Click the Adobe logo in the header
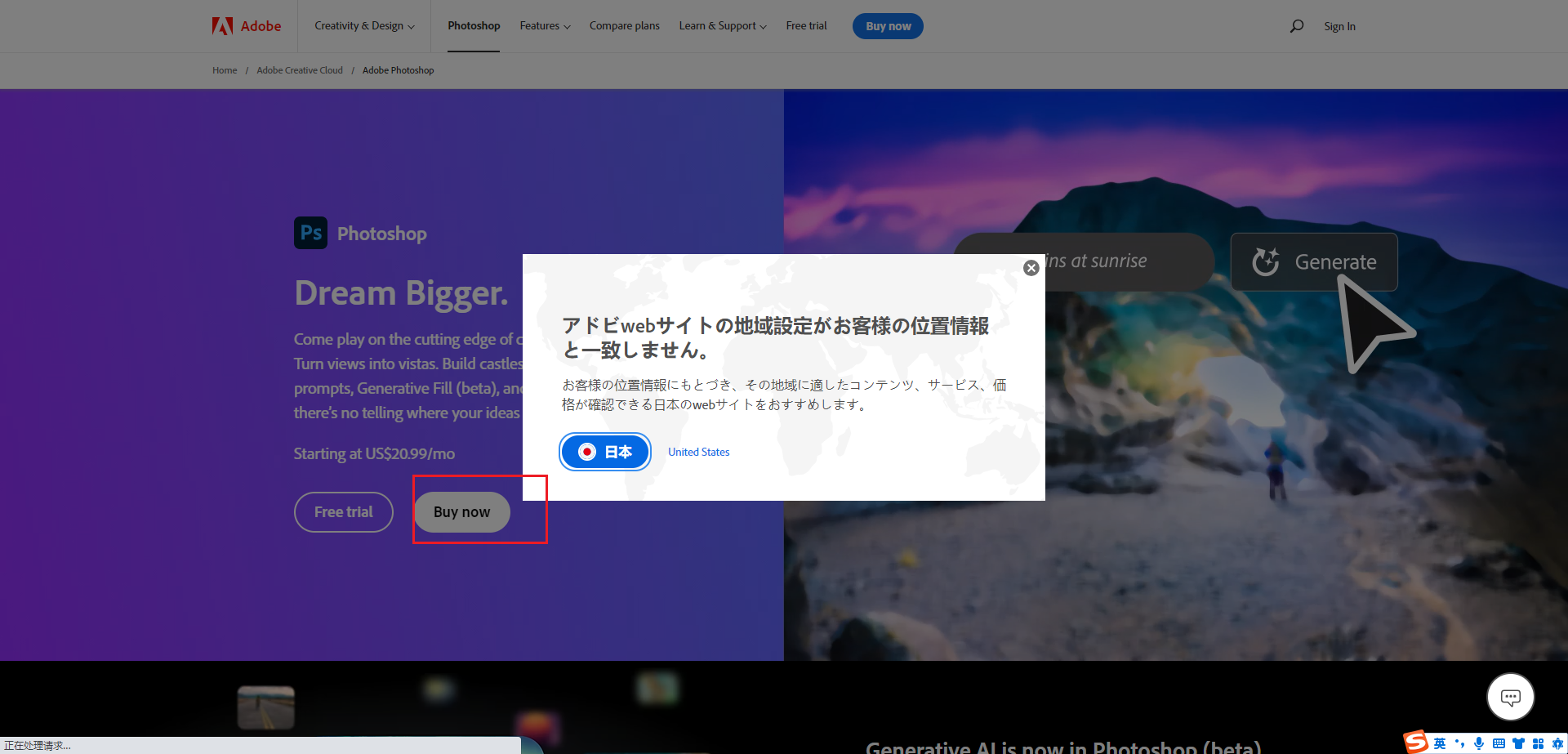This screenshot has height=754, width=1568. 246,26
